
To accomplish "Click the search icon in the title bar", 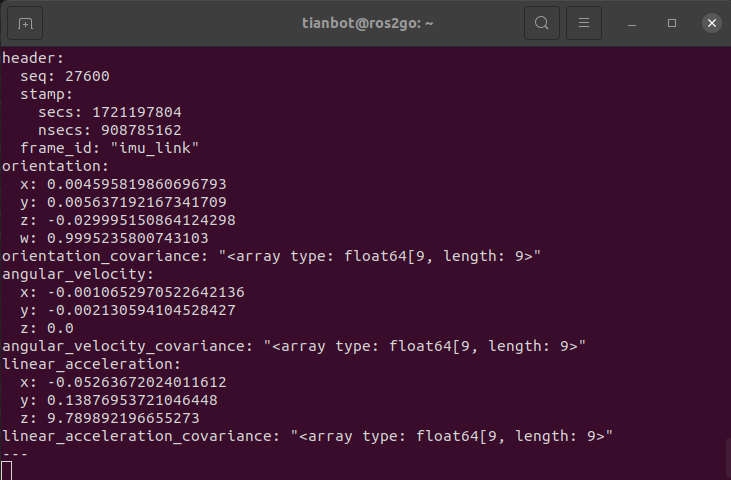I will (541, 22).
